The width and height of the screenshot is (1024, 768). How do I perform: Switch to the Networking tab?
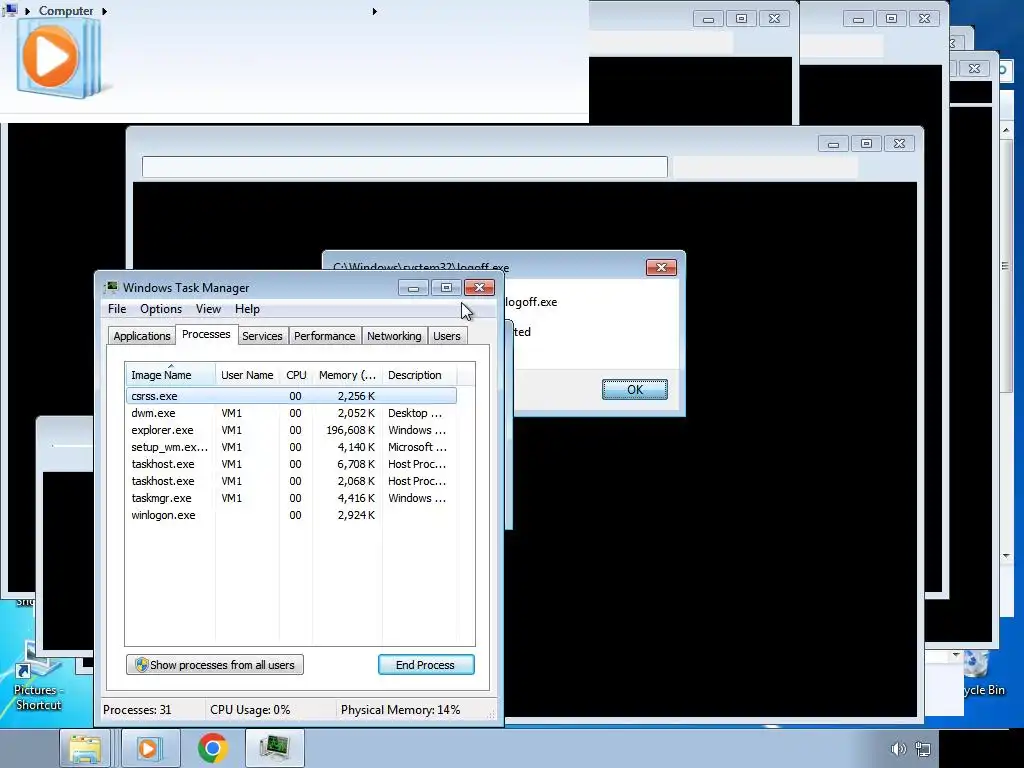coord(394,336)
